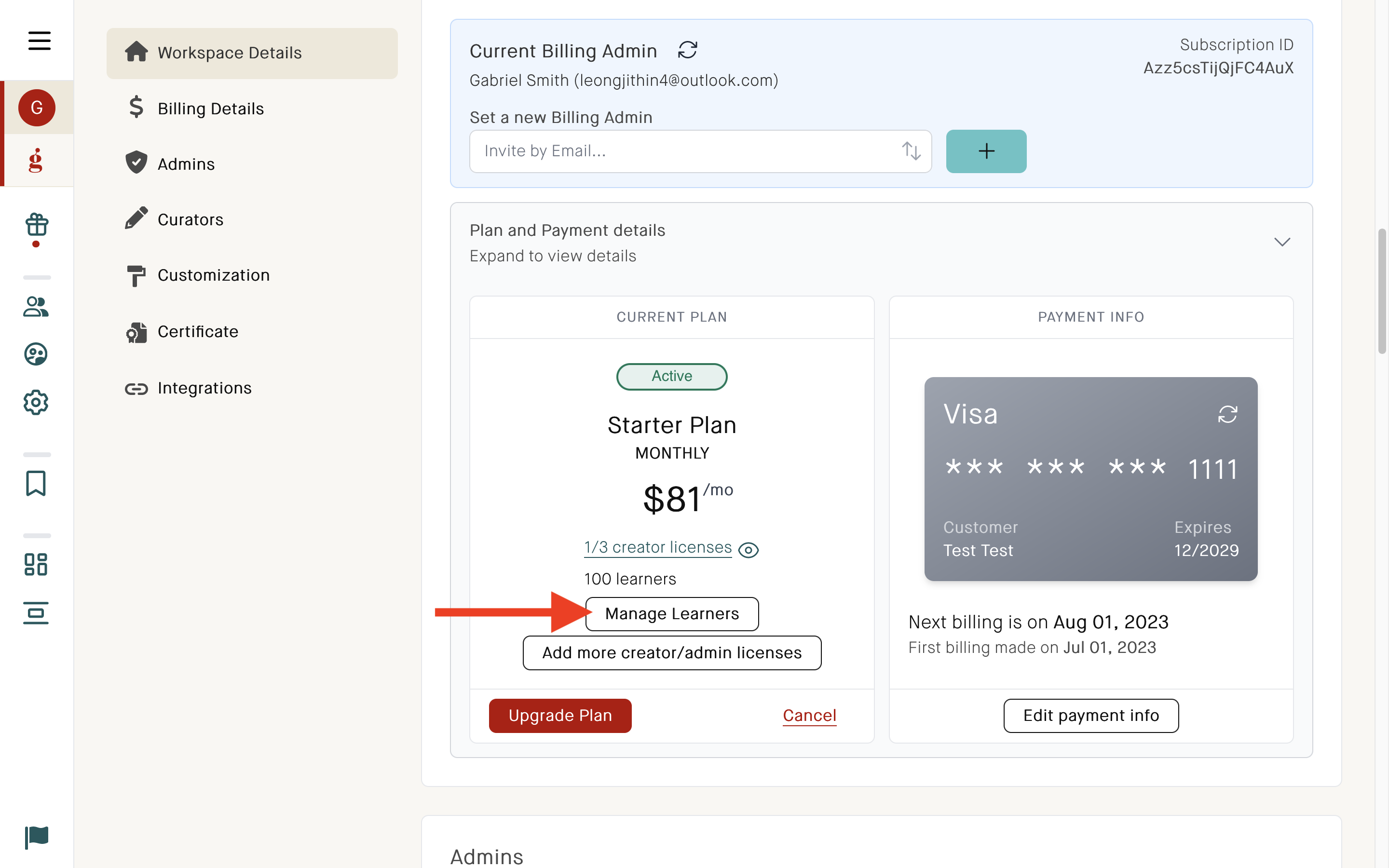Open the stacked layout icon in sidebar
Screen dimensions: 1389x868
pyautogui.click(x=36, y=612)
